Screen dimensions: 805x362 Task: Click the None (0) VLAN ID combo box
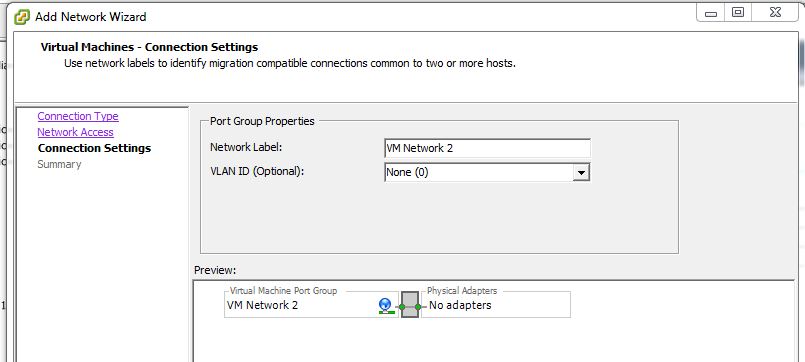pos(487,173)
